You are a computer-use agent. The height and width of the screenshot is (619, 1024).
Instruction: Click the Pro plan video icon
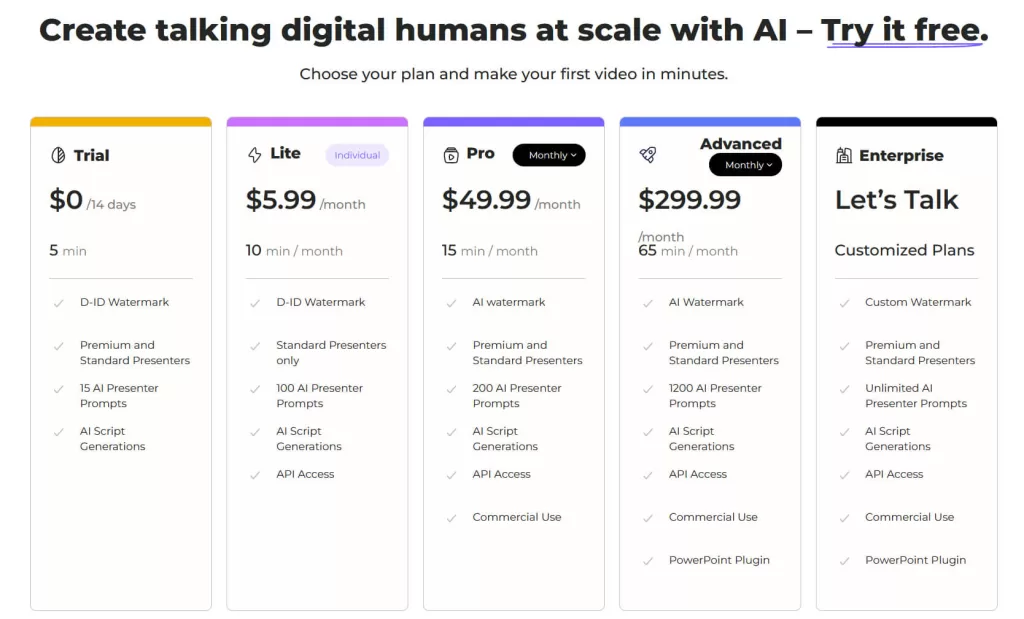[x=451, y=155]
